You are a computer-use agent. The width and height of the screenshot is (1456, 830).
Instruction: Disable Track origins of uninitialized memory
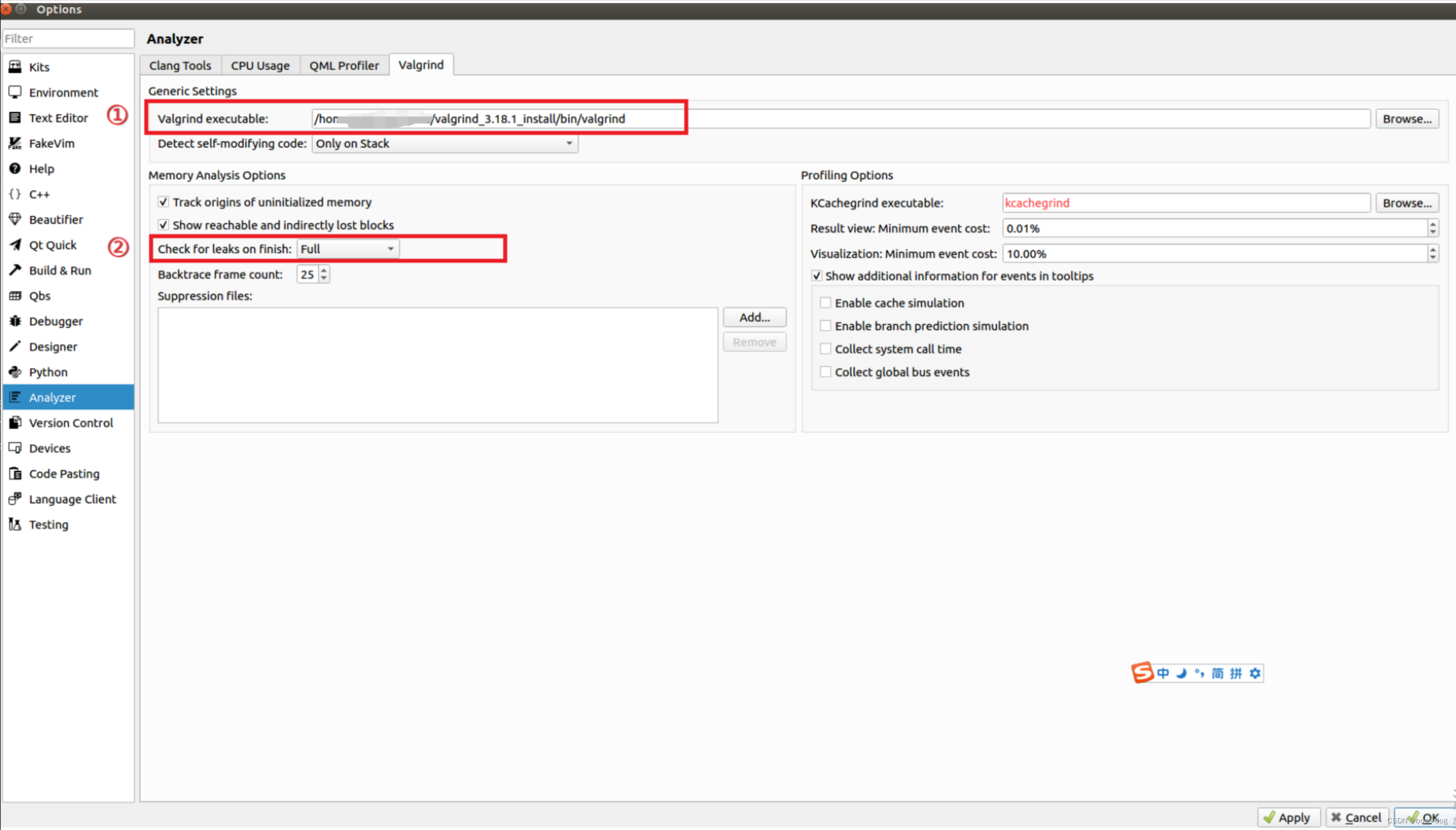pyautogui.click(x=164, y=202)
